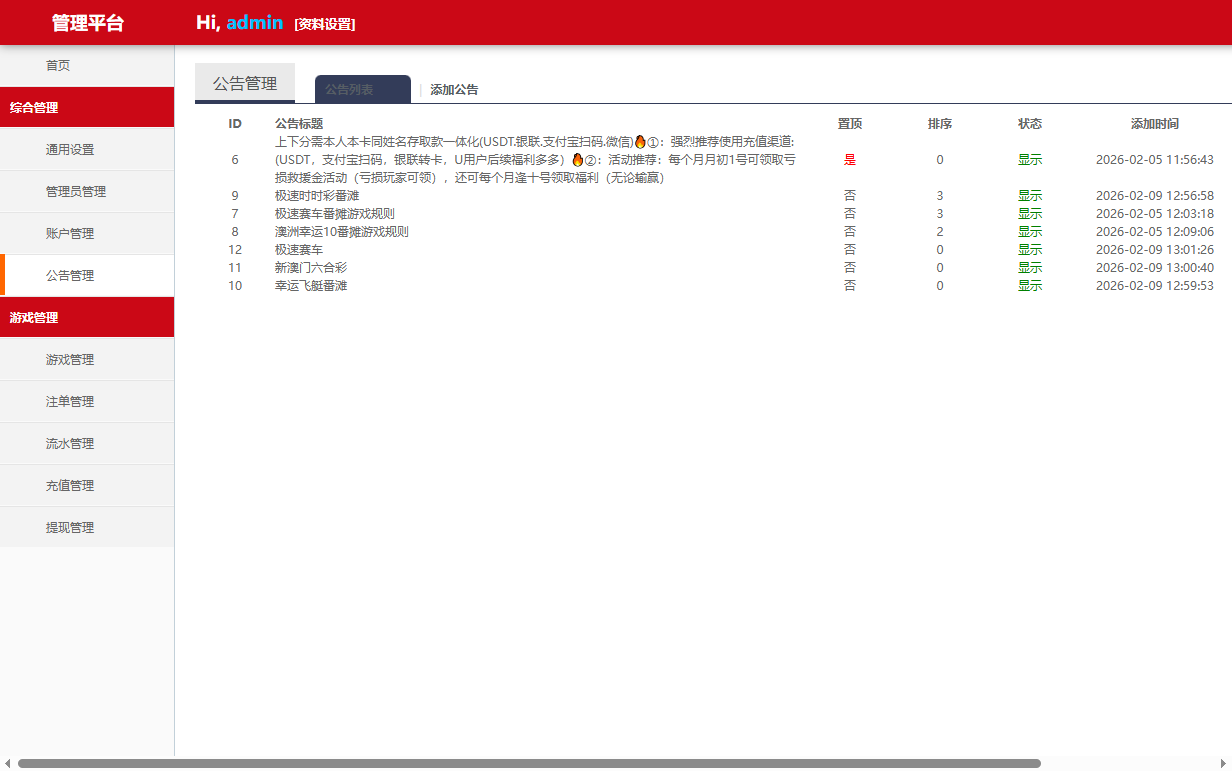The height and width of the screenshot is (771, 1232).
Task: Click the 极速时时彩番摊 announcement title
Action: pyautogui.click(x=317, y=196)
